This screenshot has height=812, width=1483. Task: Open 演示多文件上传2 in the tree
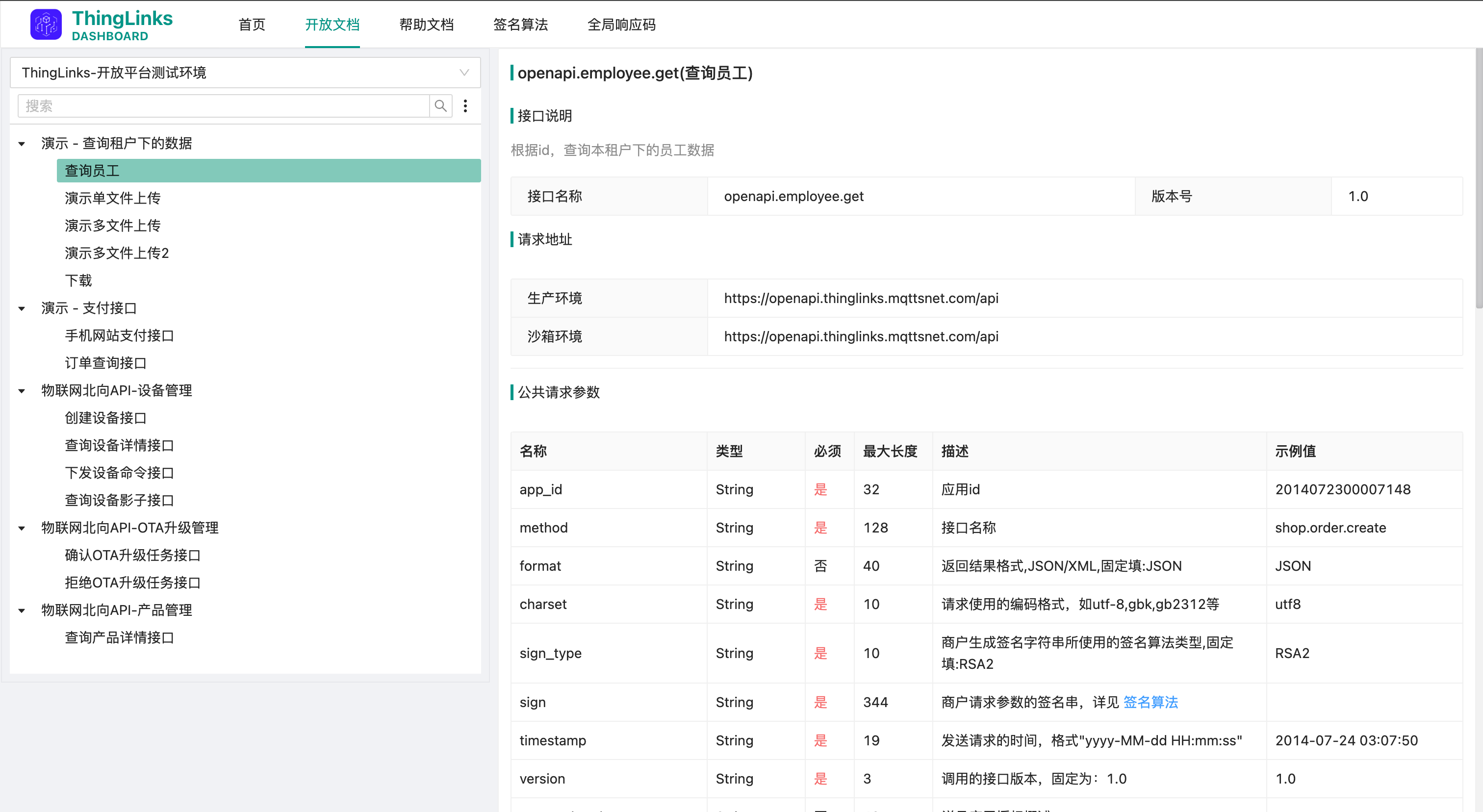click(117, 253)
